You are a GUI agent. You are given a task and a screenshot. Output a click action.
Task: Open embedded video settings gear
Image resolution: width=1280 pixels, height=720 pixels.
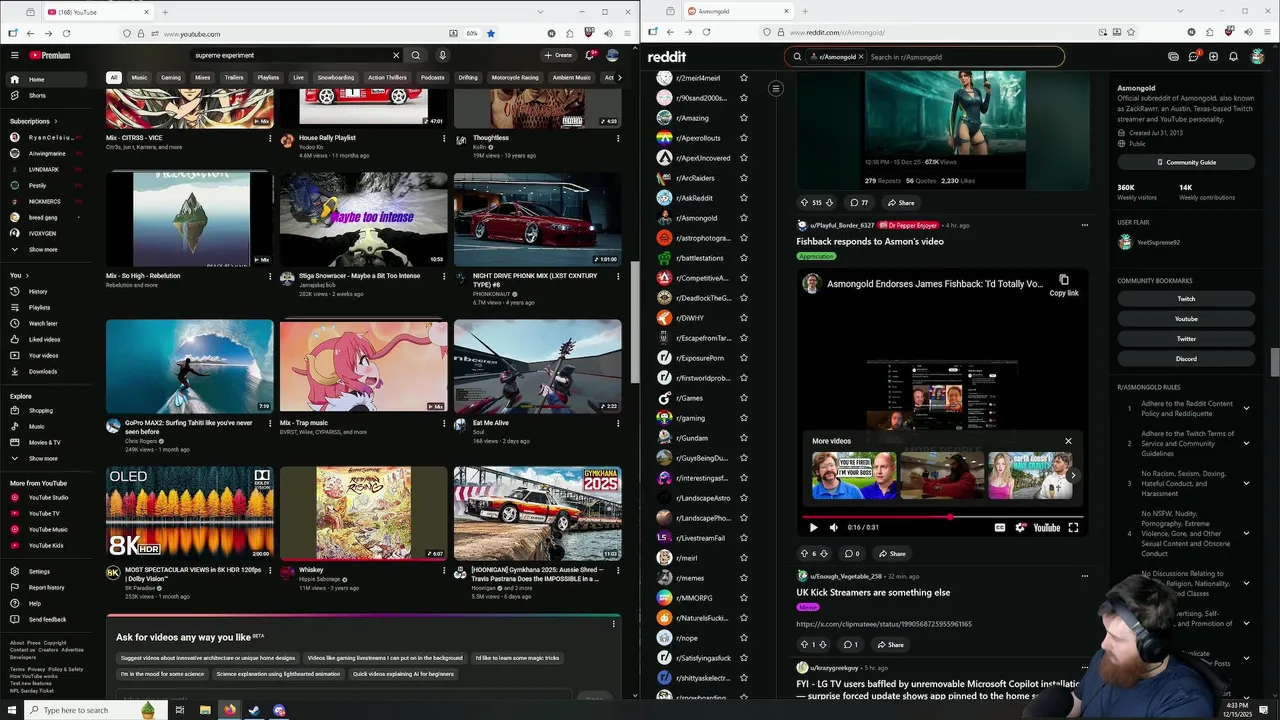[x=1020, y=527]
